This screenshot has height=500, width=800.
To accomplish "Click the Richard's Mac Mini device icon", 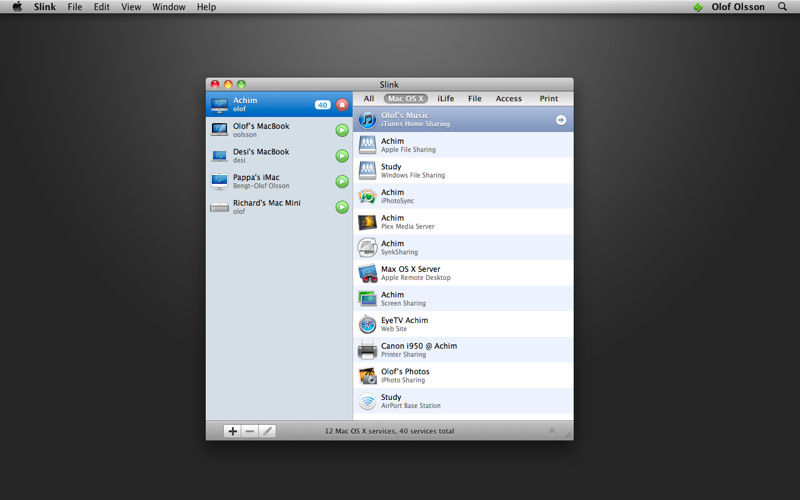I will point(219,207).
